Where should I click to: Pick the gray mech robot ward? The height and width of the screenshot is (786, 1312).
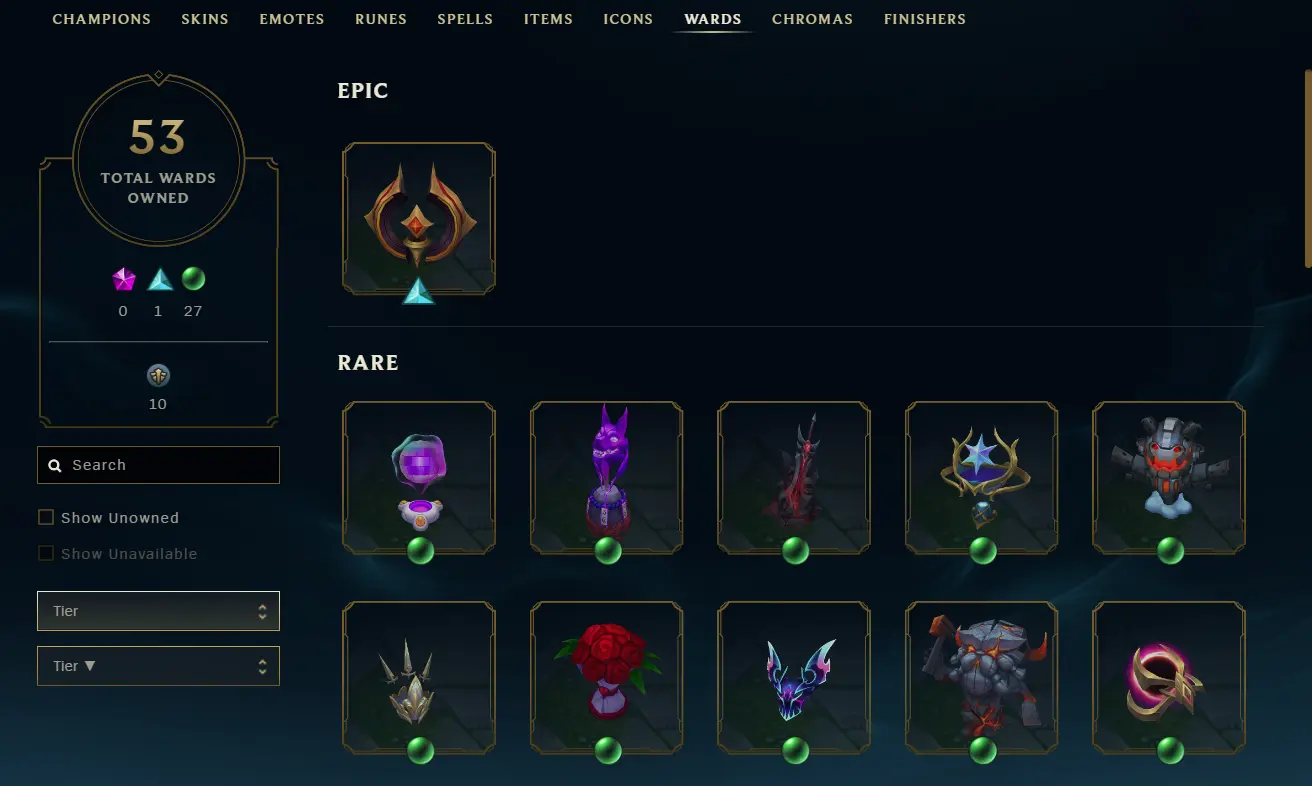pyautogui.click(x=1169, y=477)
